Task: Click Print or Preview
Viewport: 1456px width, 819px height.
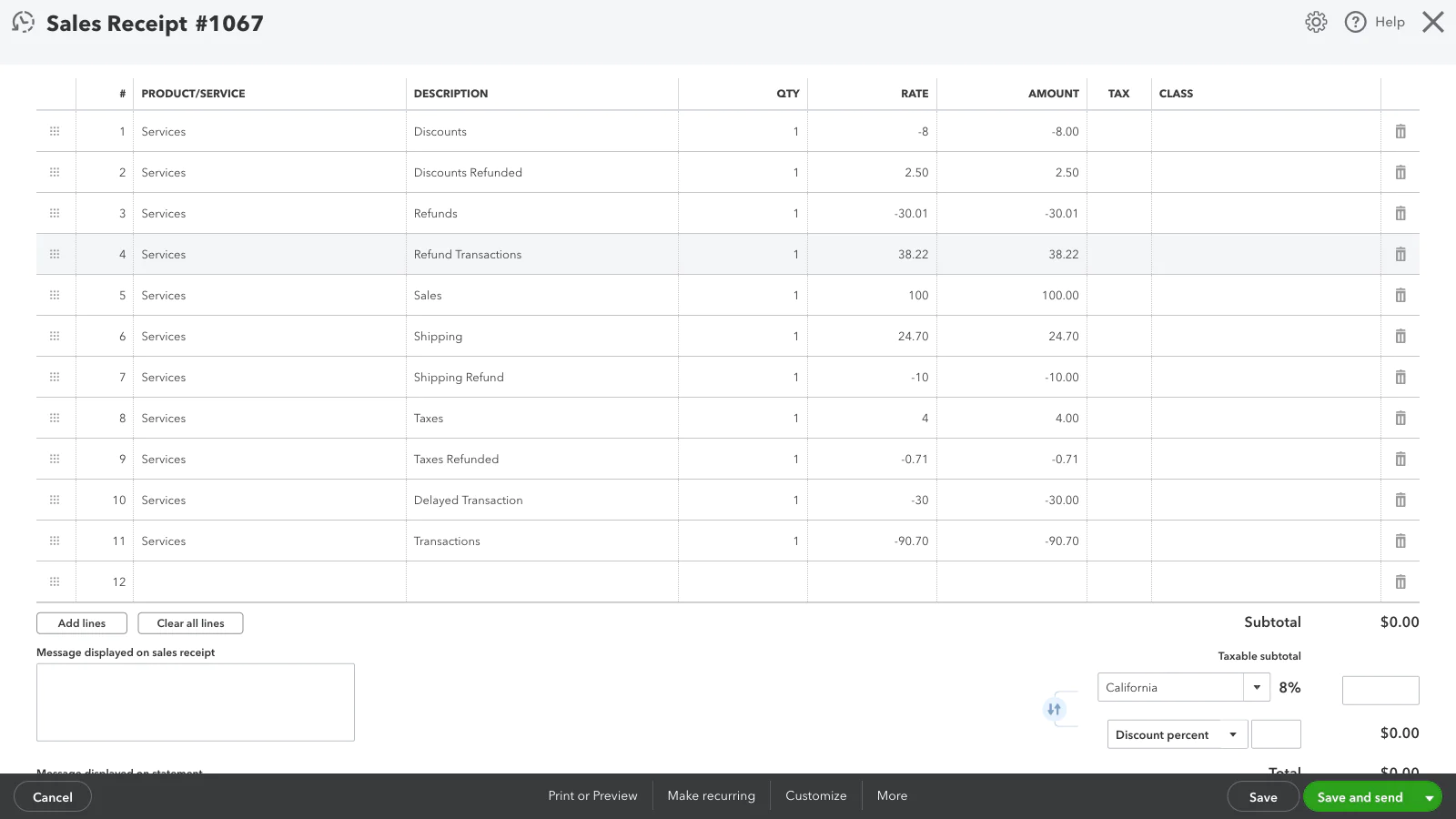Action: click(x=592, y=796)
